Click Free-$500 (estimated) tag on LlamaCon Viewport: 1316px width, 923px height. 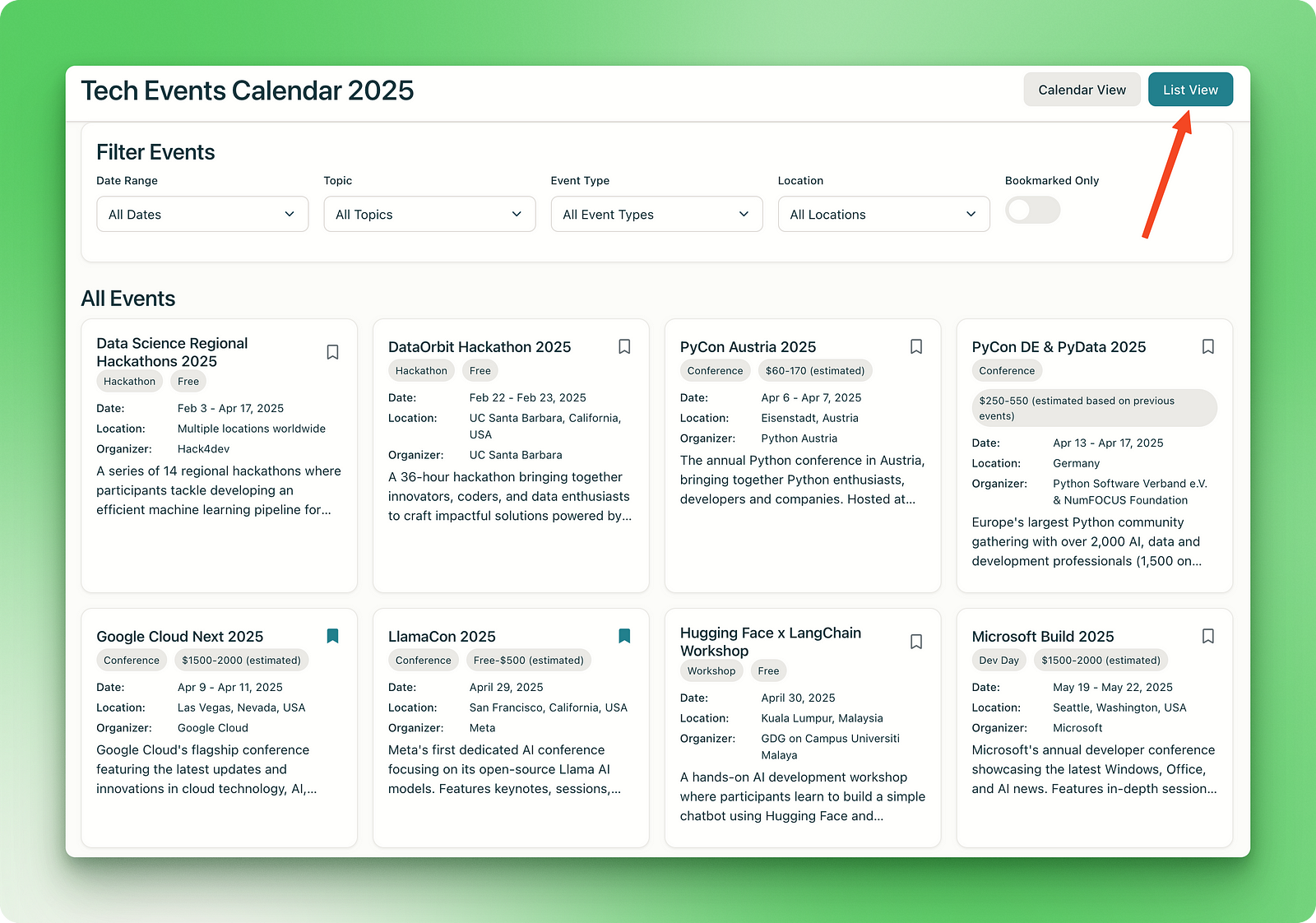pyautogui.click(x=529, y=661)
